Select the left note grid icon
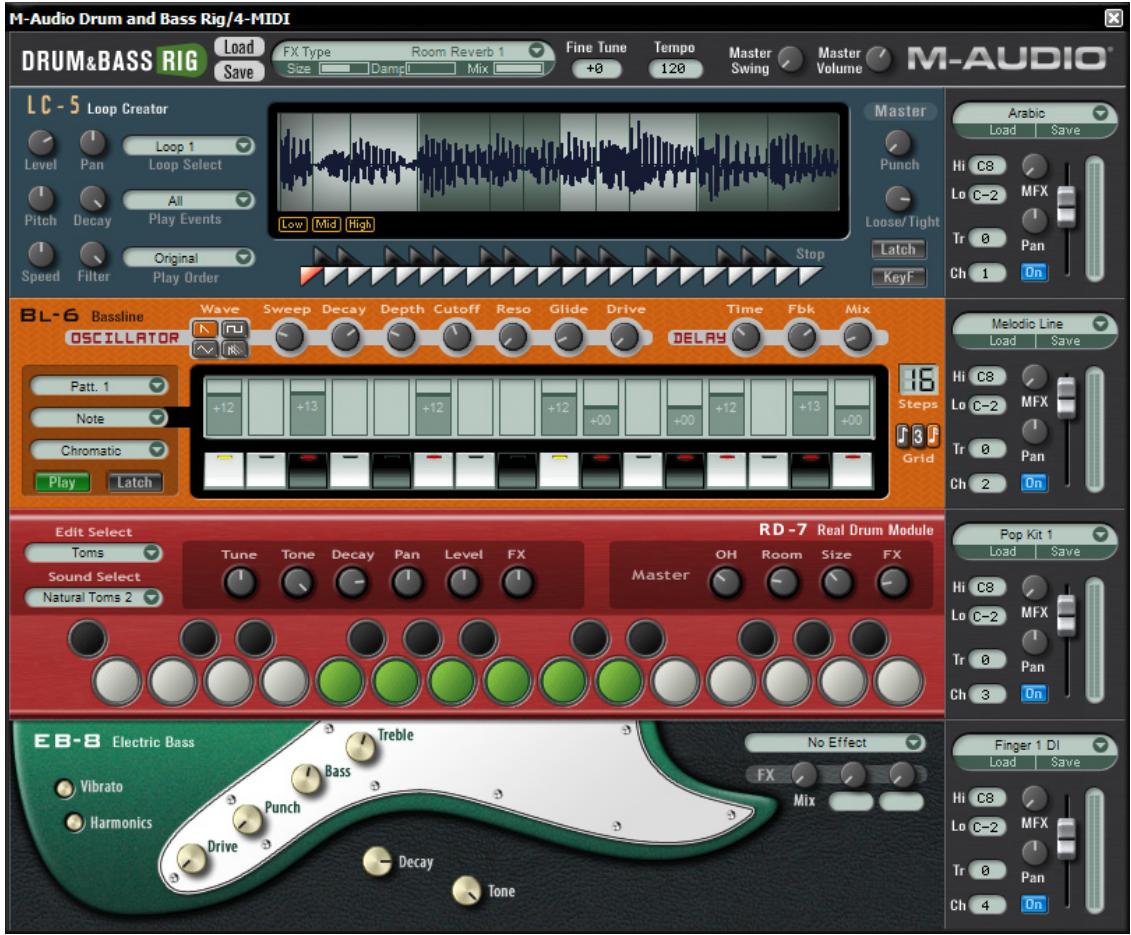The height and width of the screenshot is (935, 1131). tap(903, 435)
